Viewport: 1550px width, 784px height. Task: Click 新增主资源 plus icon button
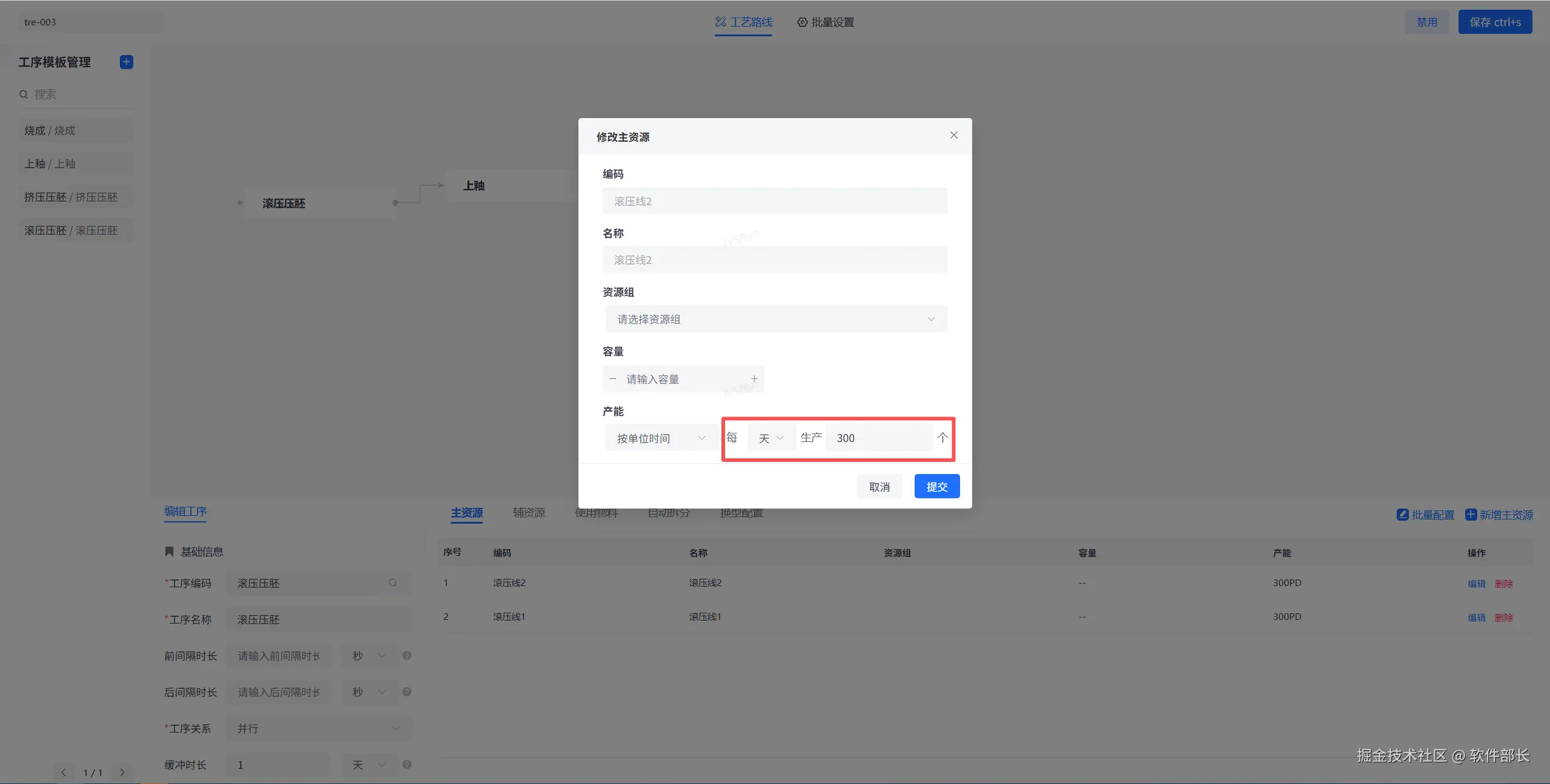click(x=1499, y=515)
